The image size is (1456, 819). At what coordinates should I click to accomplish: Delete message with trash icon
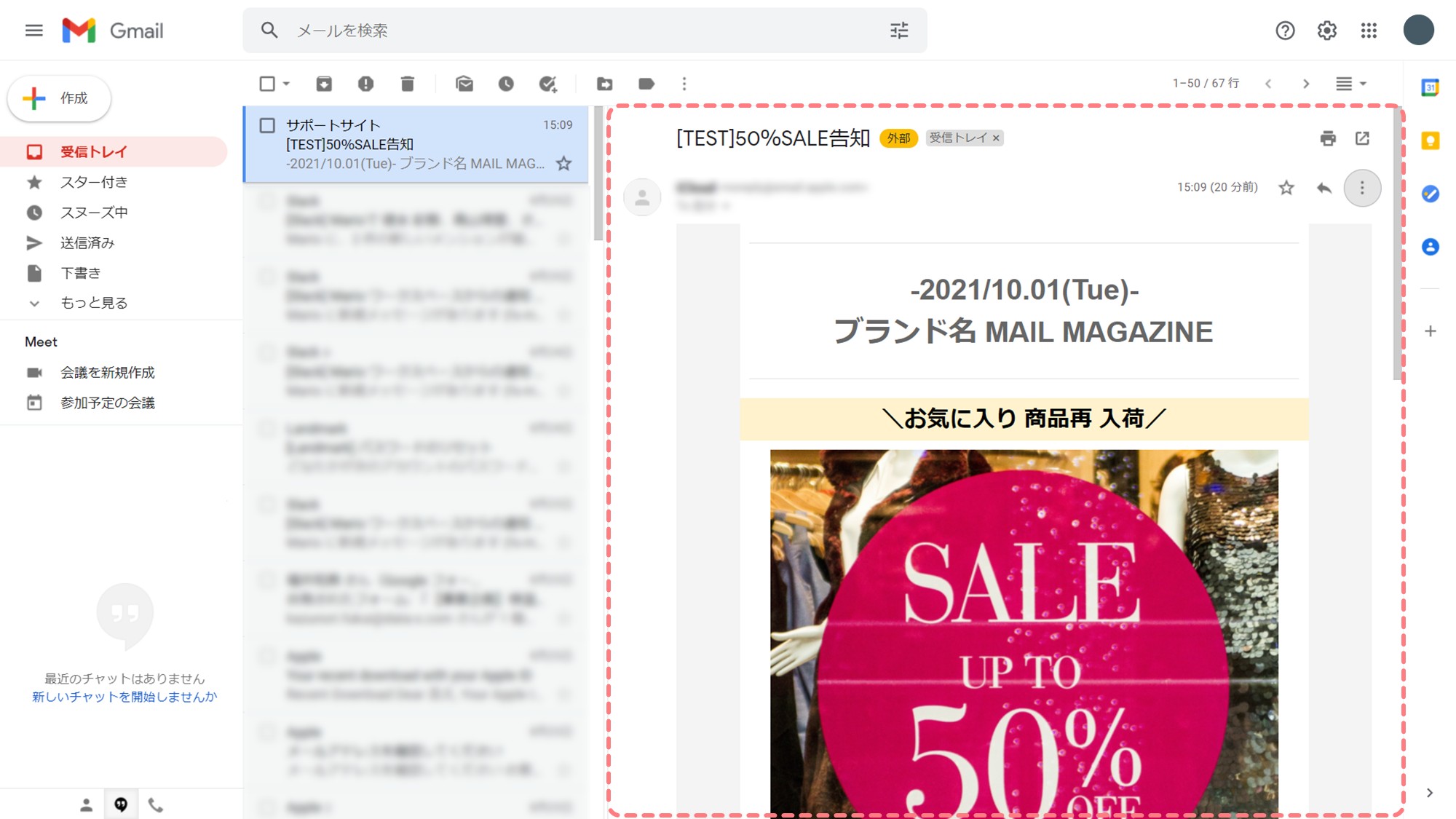point(408,84)
